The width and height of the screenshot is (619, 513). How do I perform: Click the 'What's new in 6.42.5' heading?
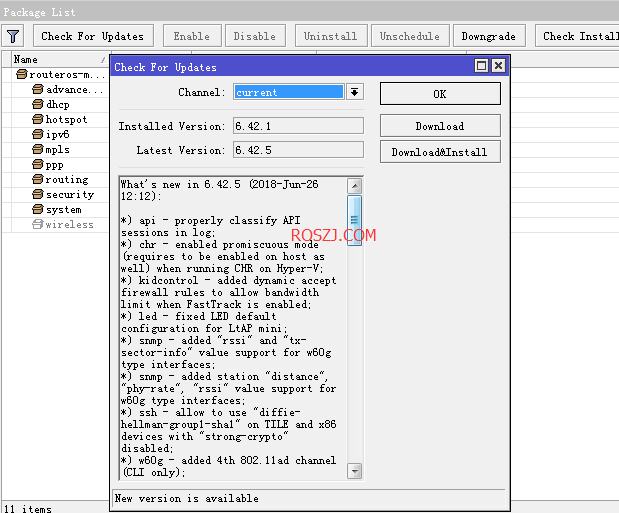tap(219, 190)
